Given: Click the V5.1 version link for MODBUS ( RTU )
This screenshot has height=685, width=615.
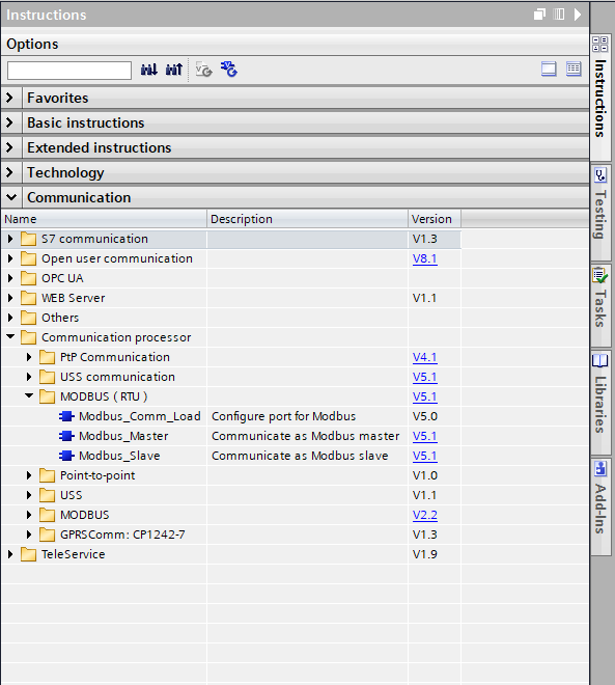Looking at the screenshot, I should click(x=425, y=397).
